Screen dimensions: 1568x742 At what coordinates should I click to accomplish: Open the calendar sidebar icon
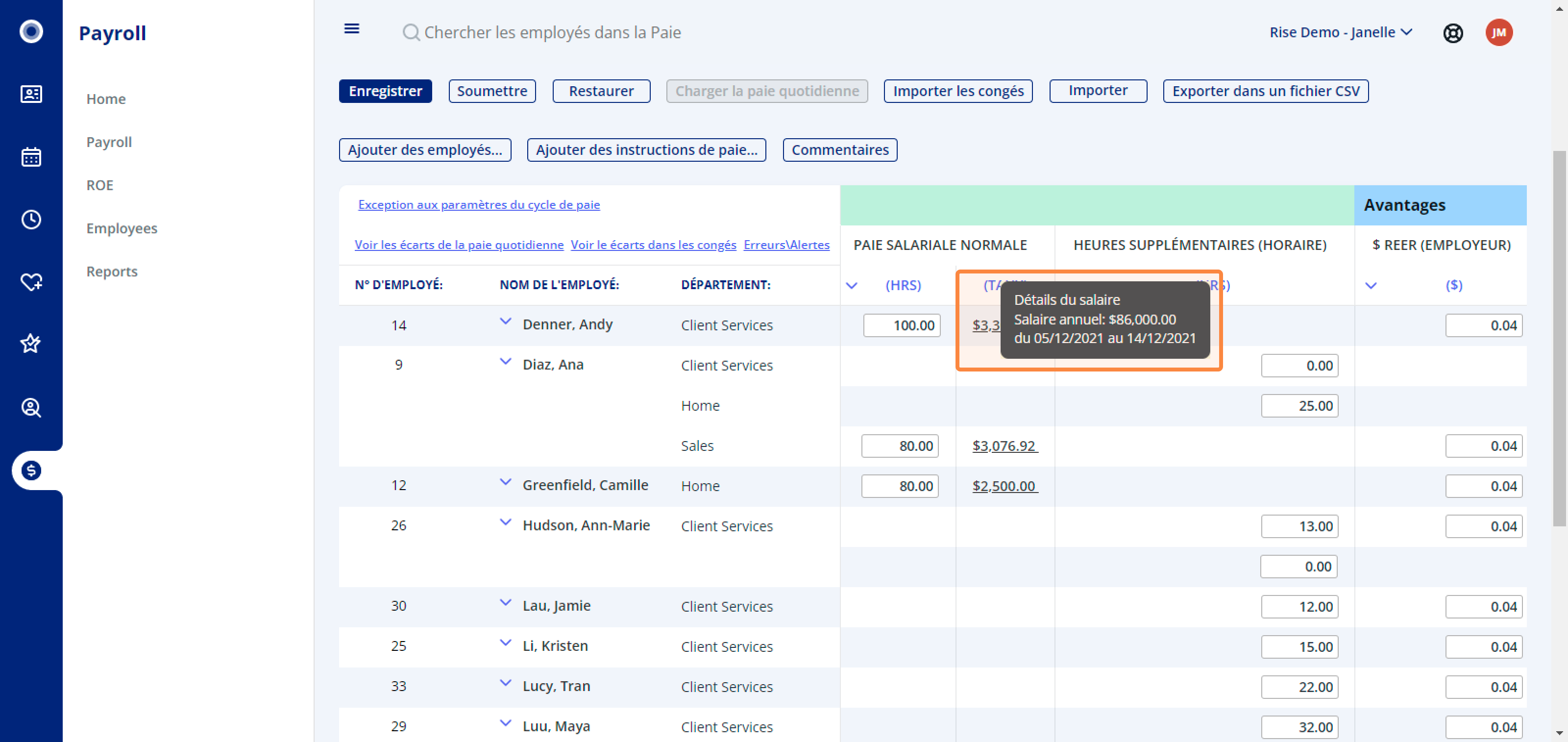click(x=31, y=157)
